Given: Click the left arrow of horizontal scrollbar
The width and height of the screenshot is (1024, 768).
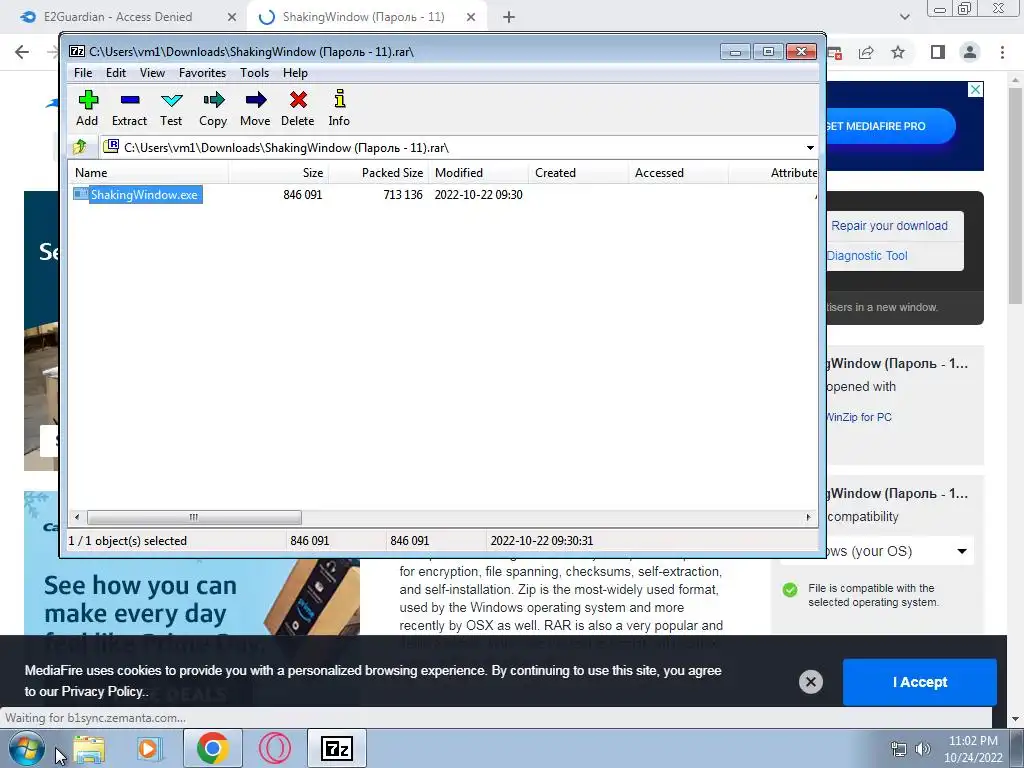Looking at the screenshot, I should pos(77,517).
